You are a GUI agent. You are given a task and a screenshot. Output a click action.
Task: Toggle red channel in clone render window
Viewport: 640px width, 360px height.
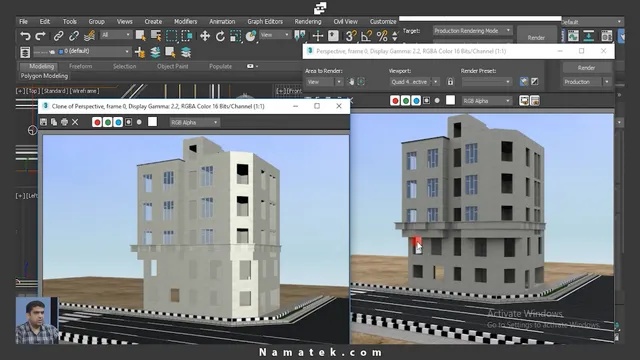tap(97, 122)
